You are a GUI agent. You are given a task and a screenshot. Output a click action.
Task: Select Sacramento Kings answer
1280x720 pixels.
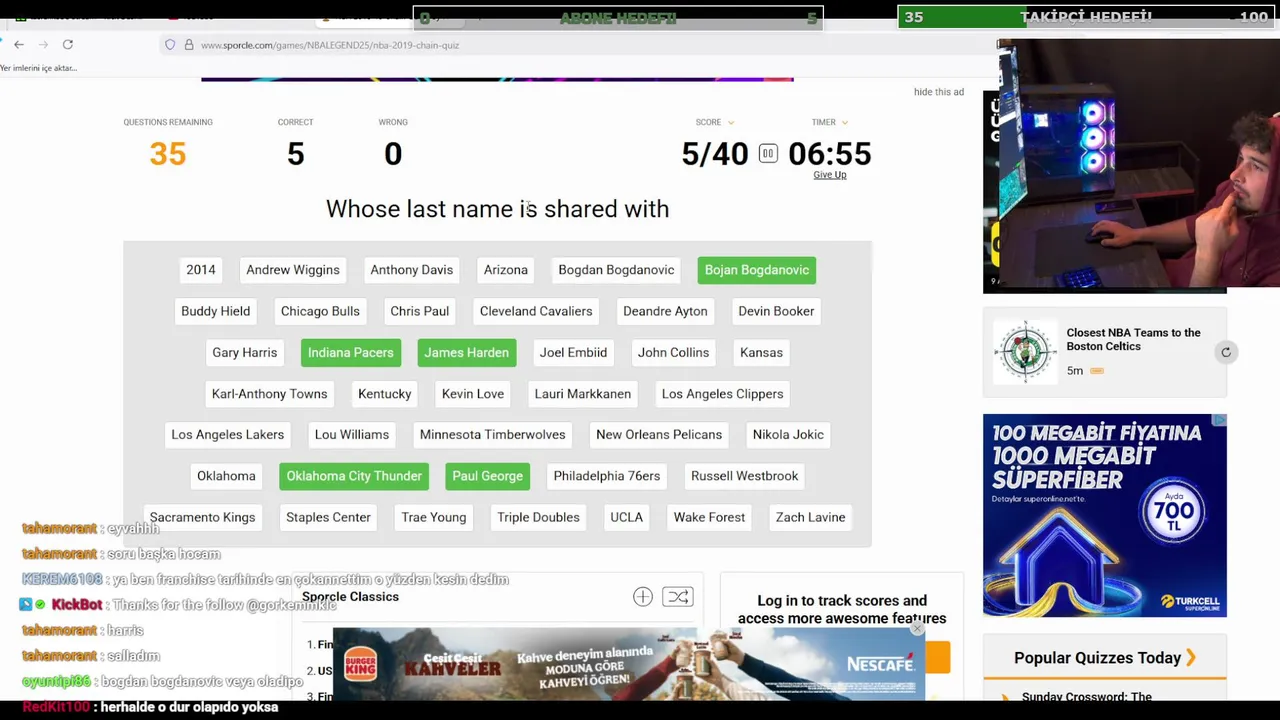(x=203, y=517)
